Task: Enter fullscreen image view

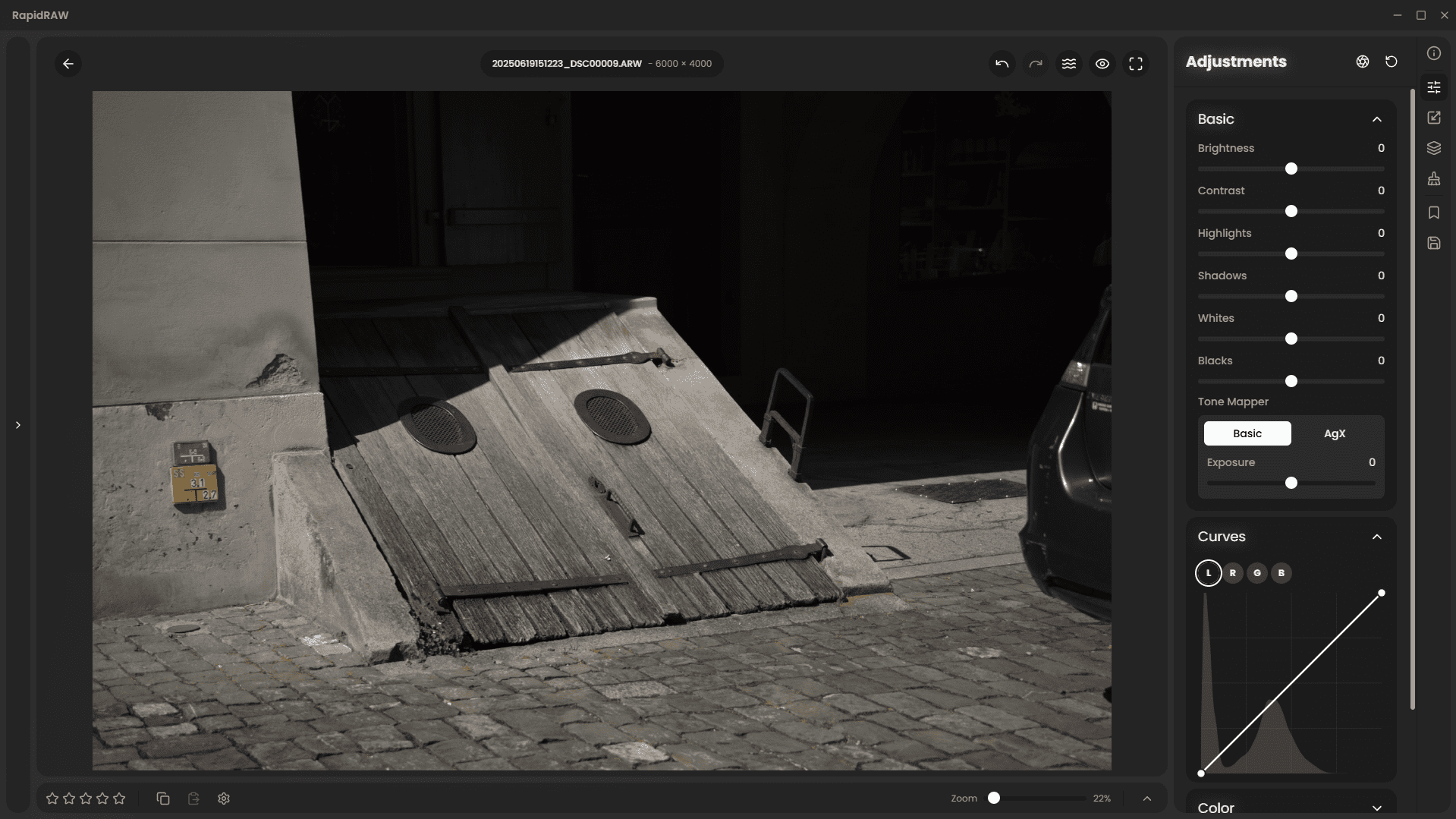Action: [x=1136, y=64]
